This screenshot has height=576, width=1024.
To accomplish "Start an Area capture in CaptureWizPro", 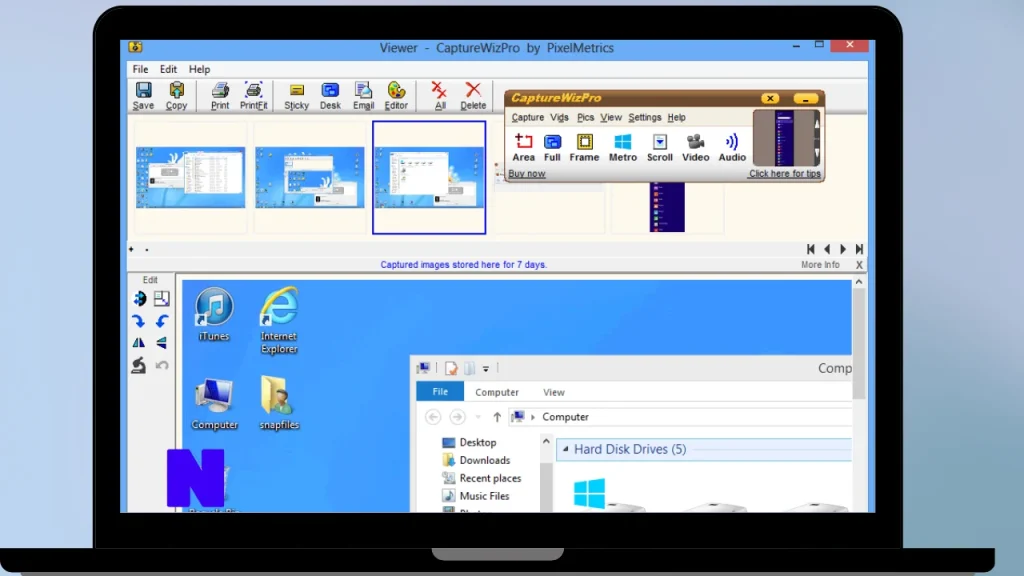I will (523, 148).
